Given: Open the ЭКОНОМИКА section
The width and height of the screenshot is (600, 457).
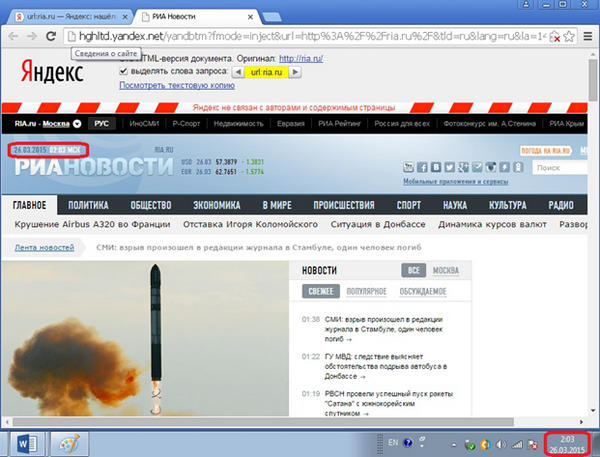Looking at the screenshot, I should [217, 206].
